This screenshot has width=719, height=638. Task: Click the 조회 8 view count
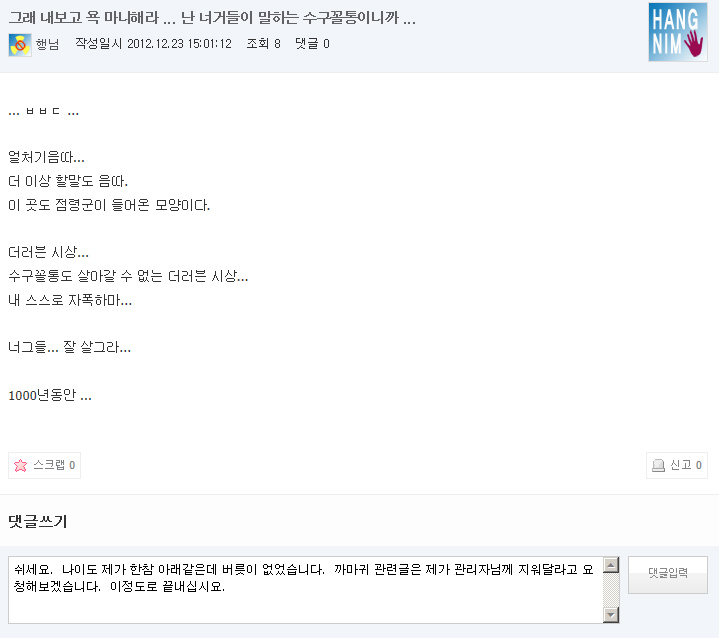point(264,44)
